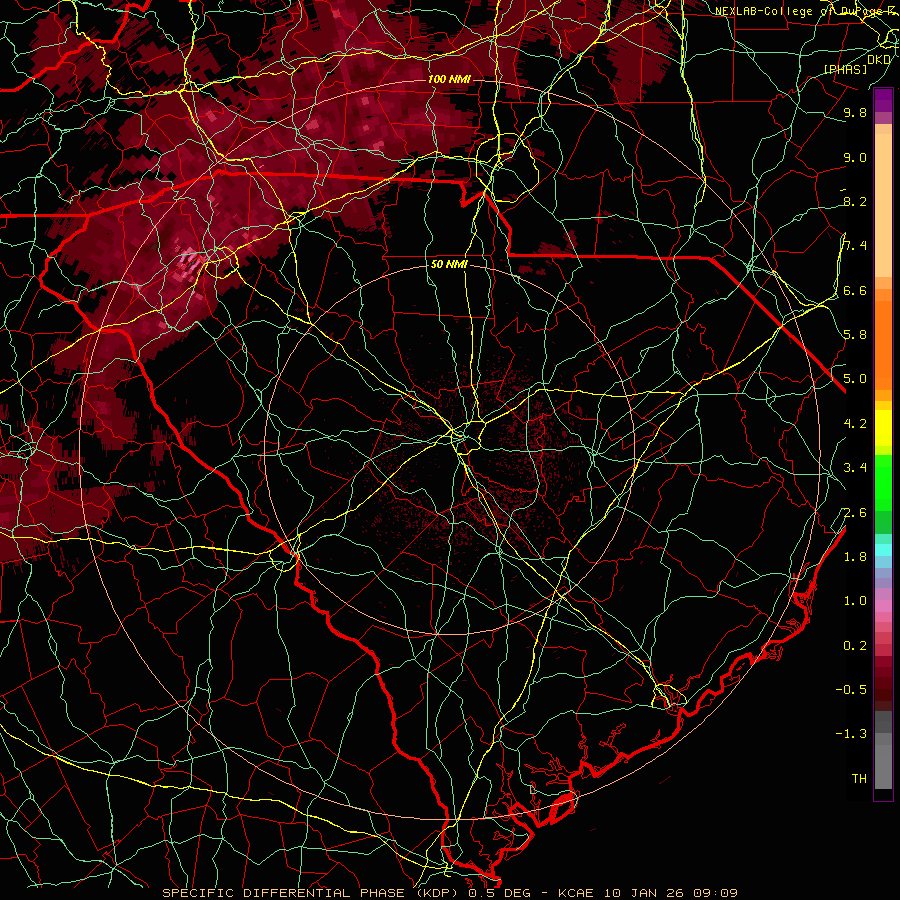Click the 1.0 value on the color scale
Image resolution: width=900 pixels, height=900 pixels.
pyautogui.click(x=855, y=601)
